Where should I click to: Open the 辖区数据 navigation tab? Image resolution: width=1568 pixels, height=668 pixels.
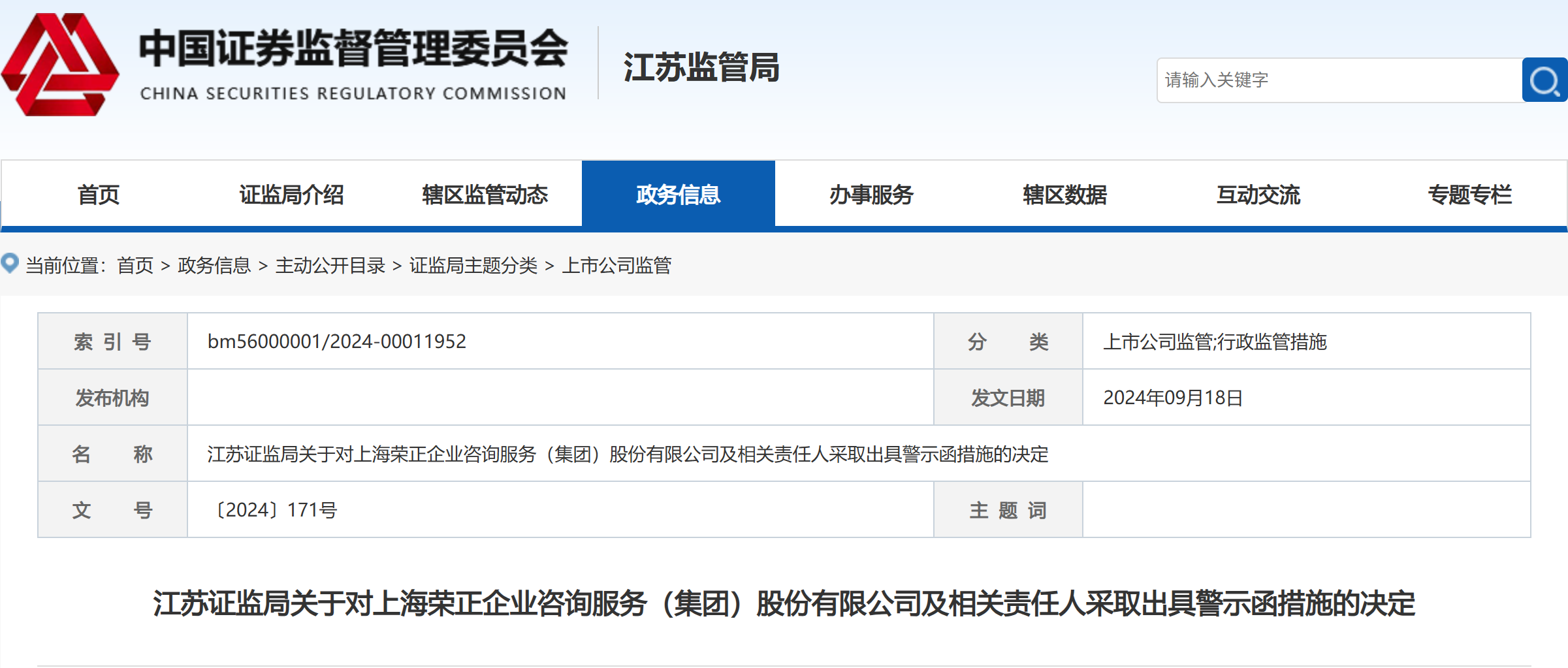tap(1064, 195)
